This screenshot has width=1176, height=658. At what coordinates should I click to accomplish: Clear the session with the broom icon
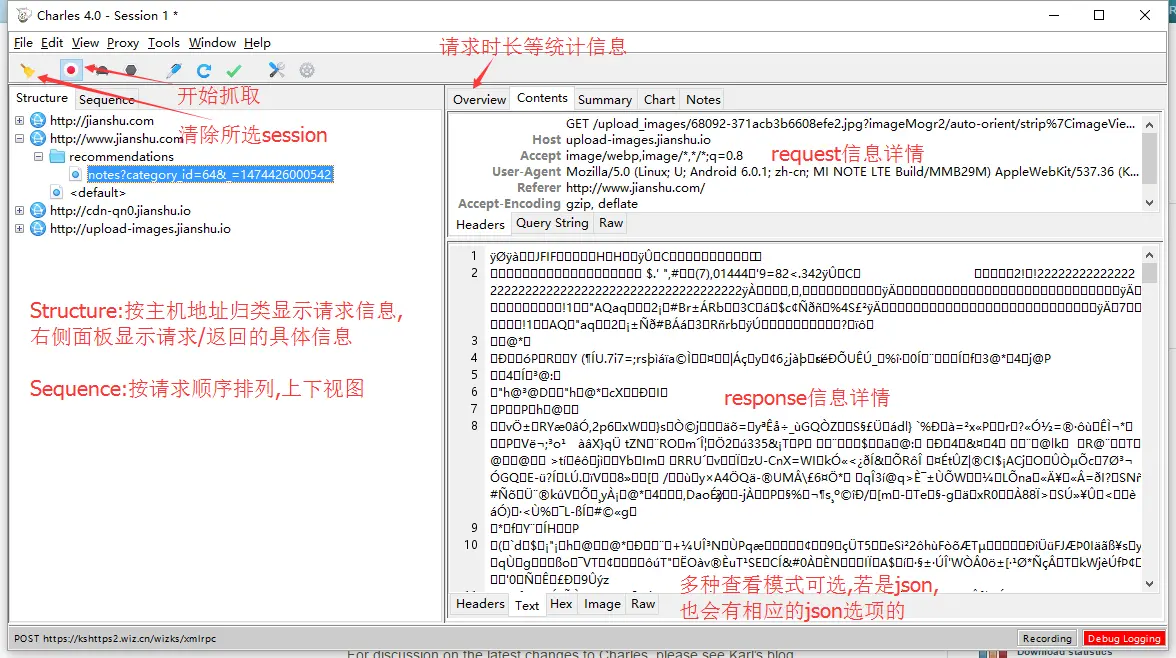pyautogui.click(x=28, y=70)
